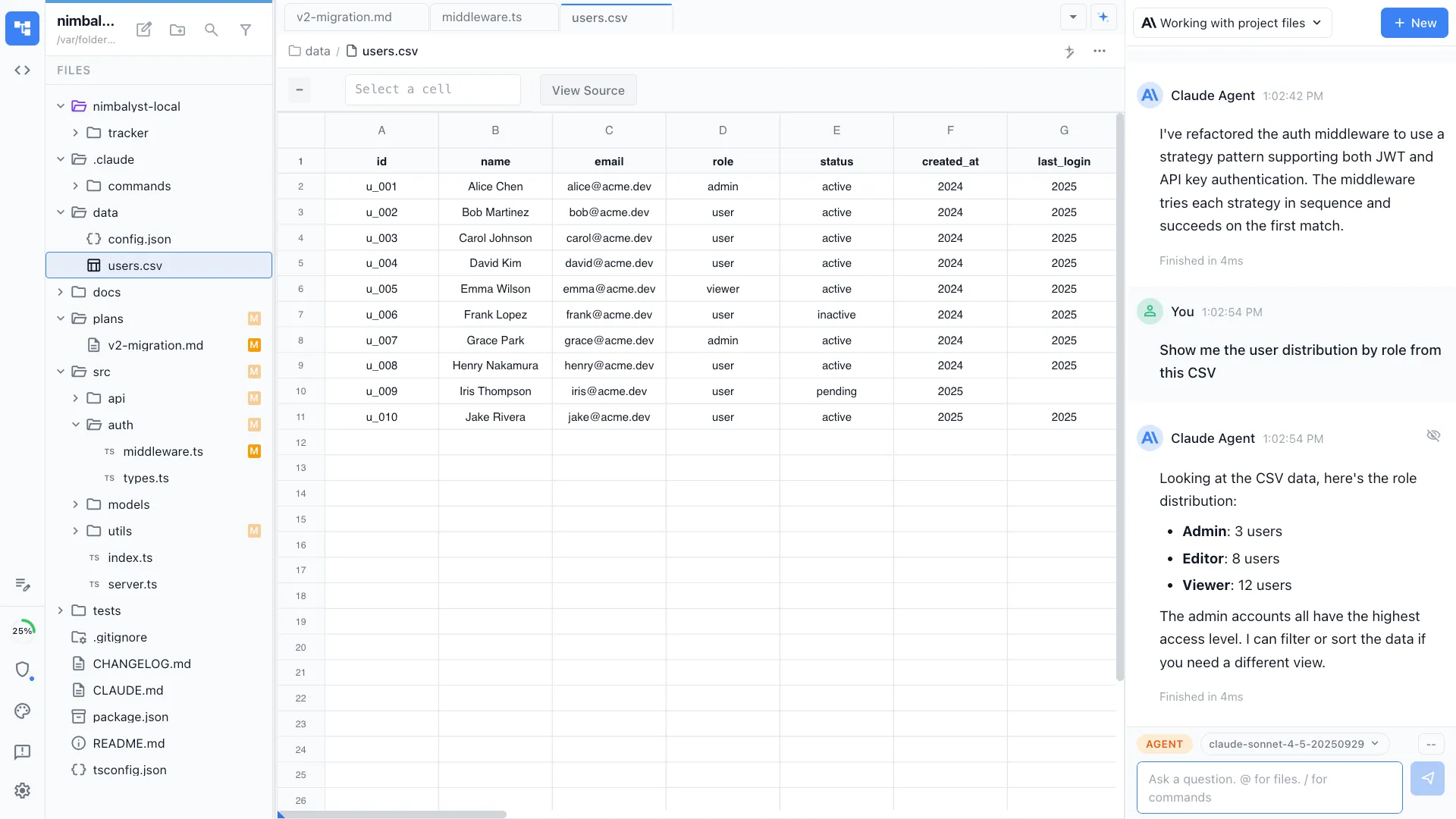Open the search icon in the Files panel

(x=212, y=30)
